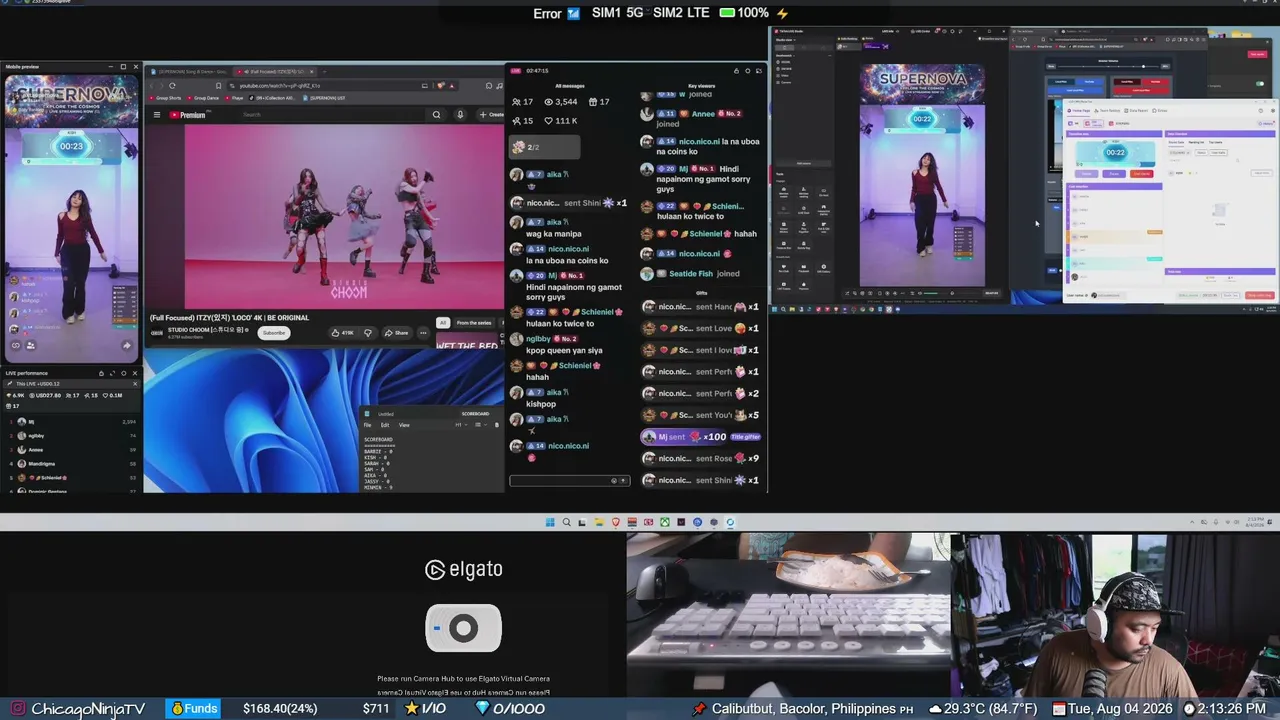Click the '2/2' goal card in chat

pos(544,147)
